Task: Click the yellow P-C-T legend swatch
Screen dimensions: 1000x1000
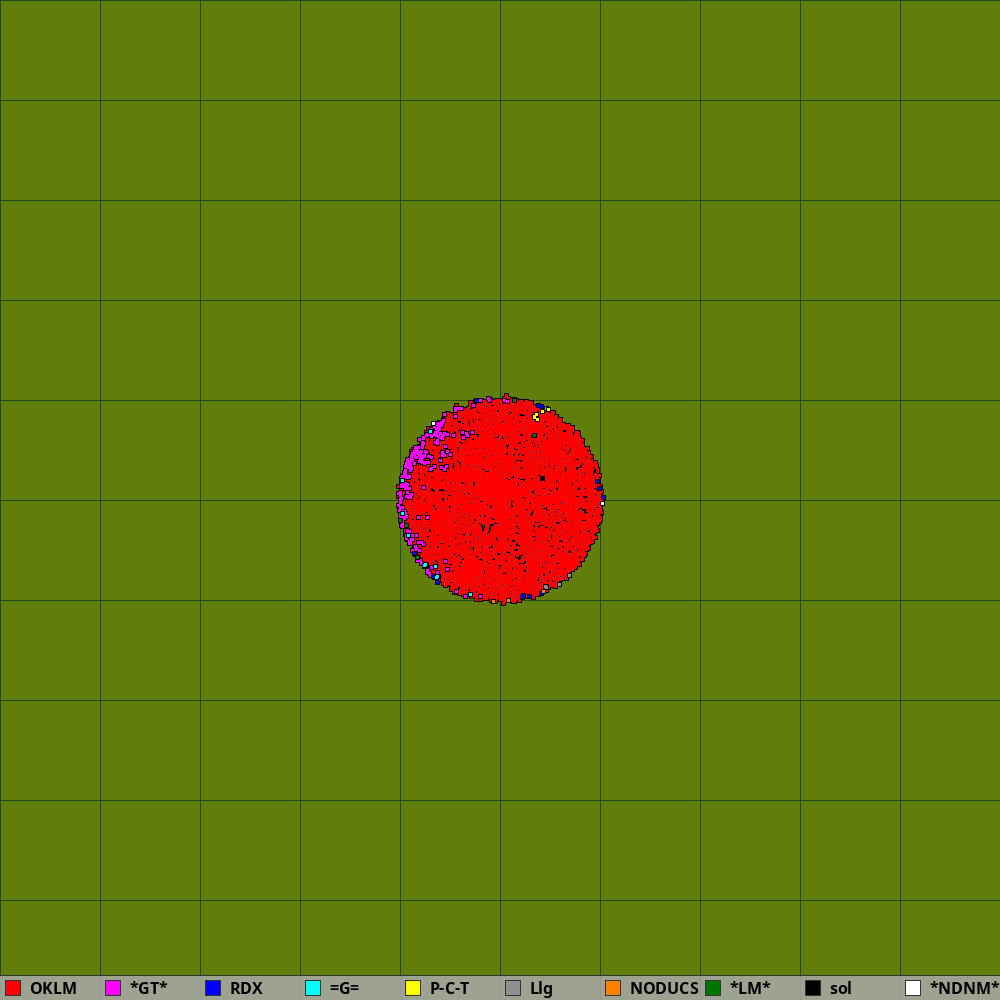Action: tap(413, 988)
